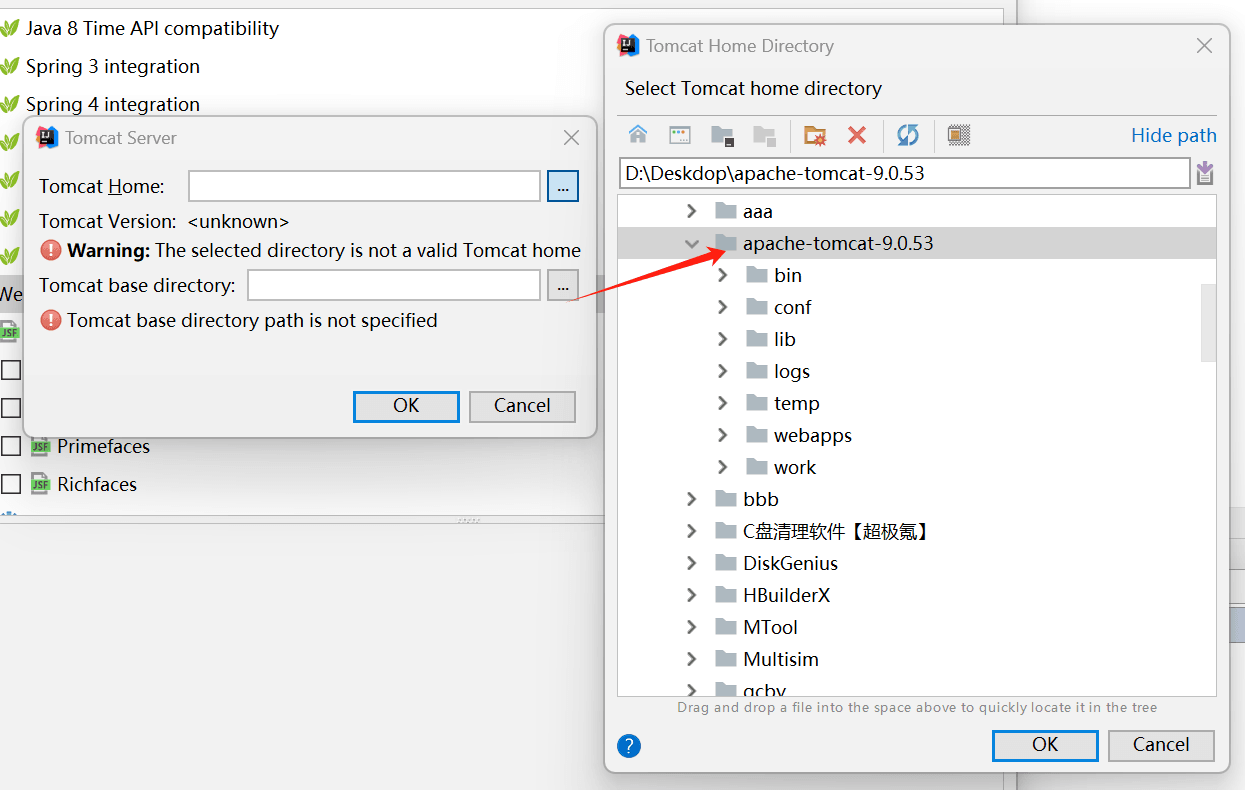The width and height of the screenshot is (1245, 790).
Task: Close the Tomcat Home Directory dialog
Action: click(1205, 46)
